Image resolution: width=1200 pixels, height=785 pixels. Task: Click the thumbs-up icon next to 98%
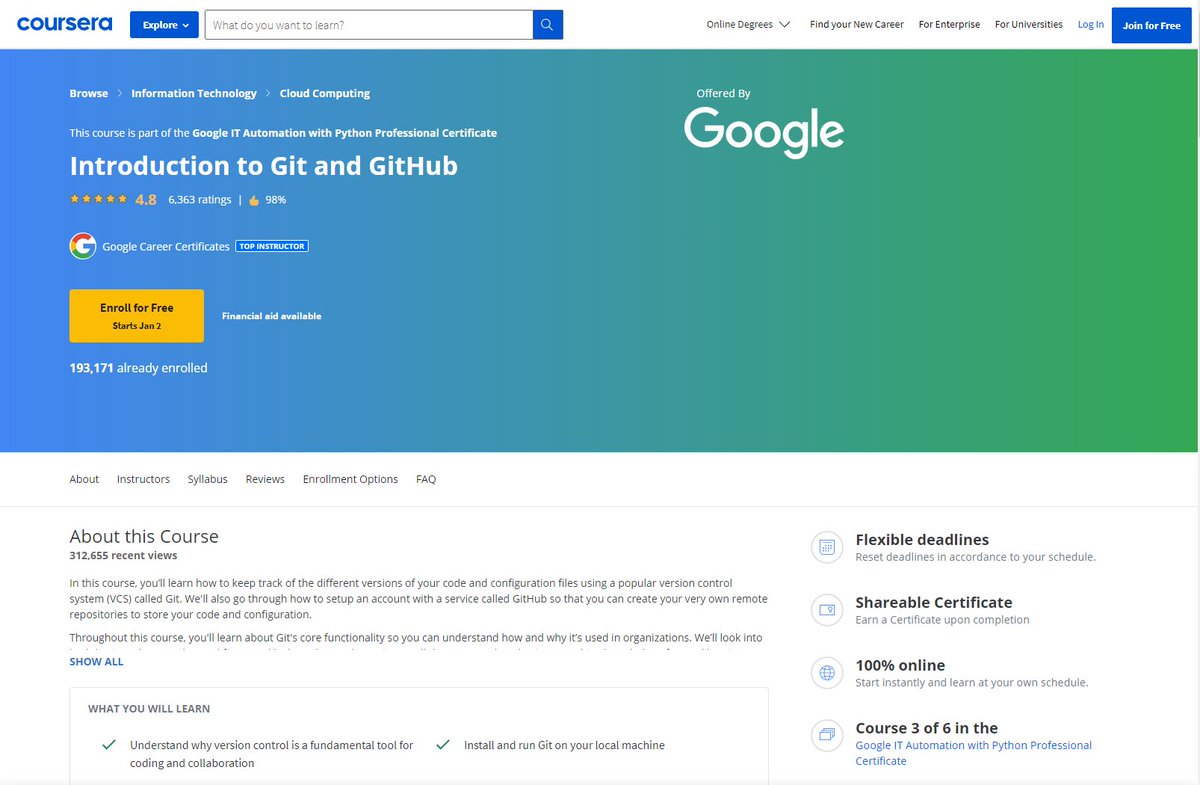253,199
